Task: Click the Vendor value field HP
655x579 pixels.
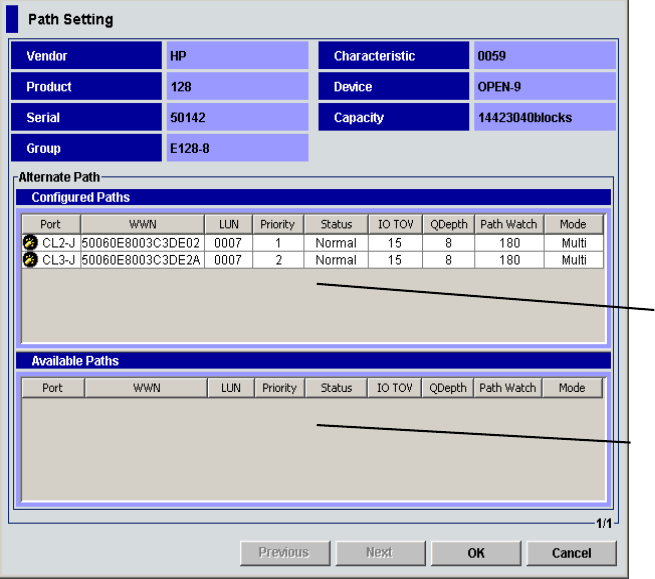Action: click(234, 56)
